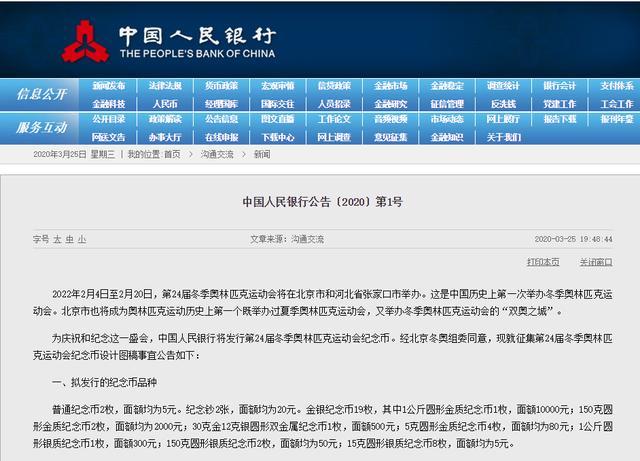Set font size to 小
The height and width of the screenshot is (461, 640).
tap(82, 239)
